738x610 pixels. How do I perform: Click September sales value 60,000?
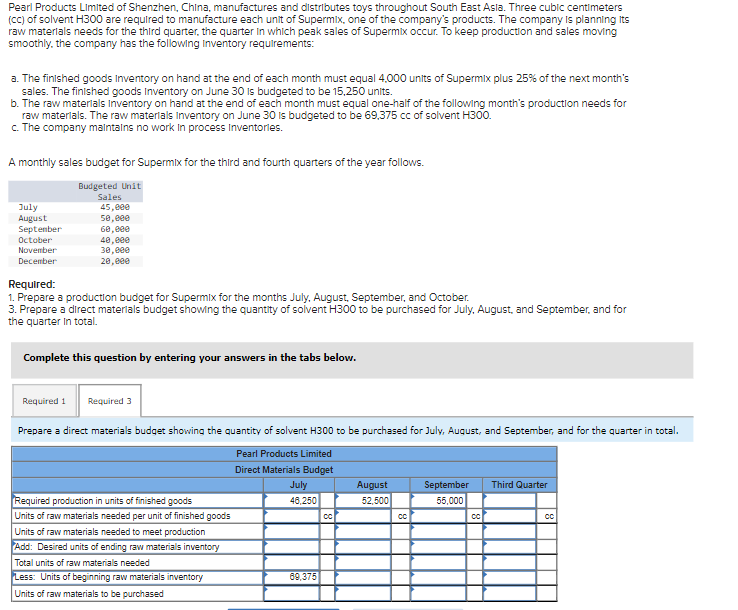pyautogui.click(x=115, y=229)
